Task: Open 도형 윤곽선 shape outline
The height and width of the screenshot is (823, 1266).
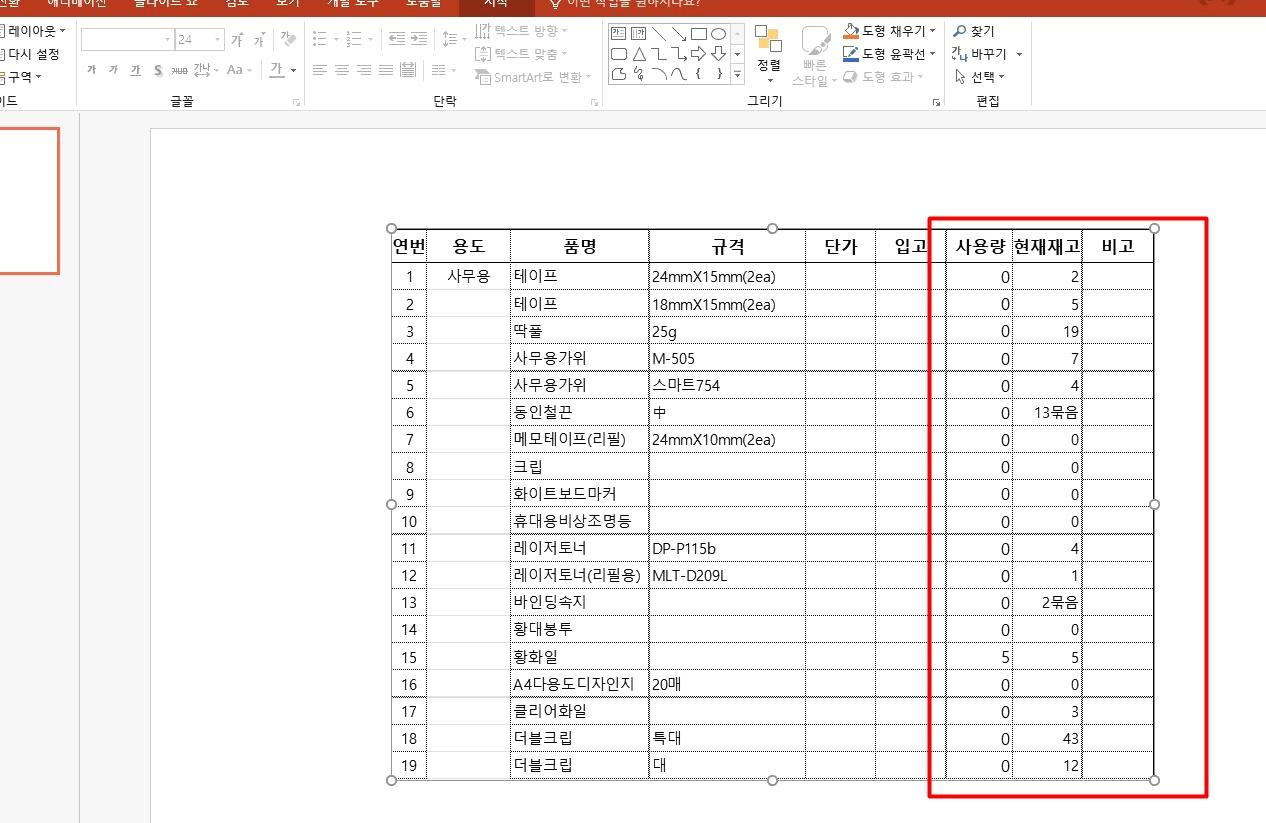Action: pos(890,54)
